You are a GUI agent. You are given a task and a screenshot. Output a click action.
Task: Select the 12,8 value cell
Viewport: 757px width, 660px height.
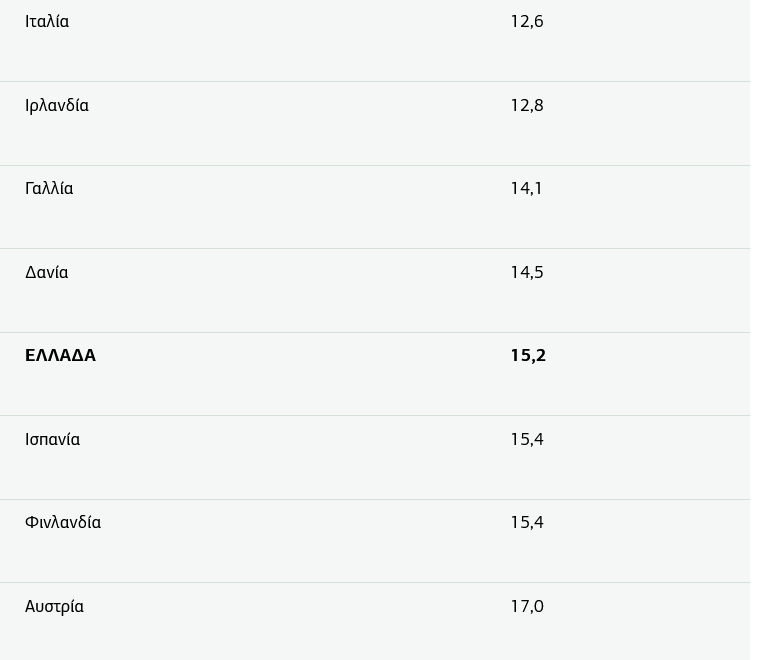[527, 106]
